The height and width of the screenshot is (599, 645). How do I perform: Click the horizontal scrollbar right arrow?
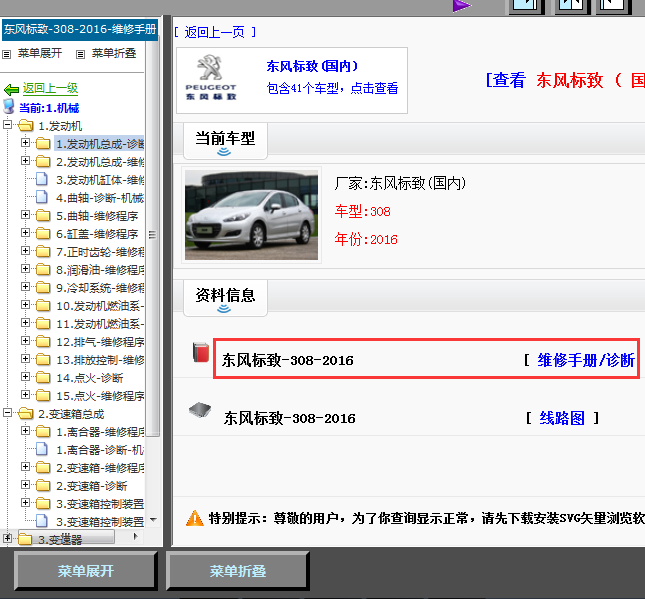tap(136, 536)
